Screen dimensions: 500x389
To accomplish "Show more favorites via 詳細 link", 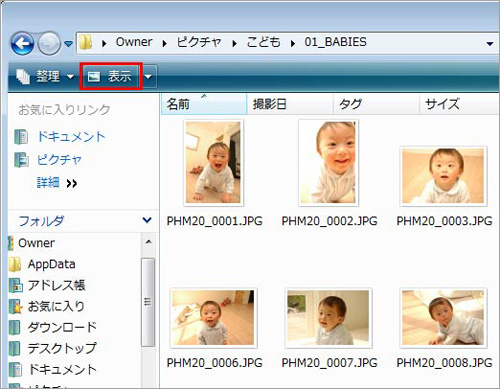I will click(x=57, y=183).
